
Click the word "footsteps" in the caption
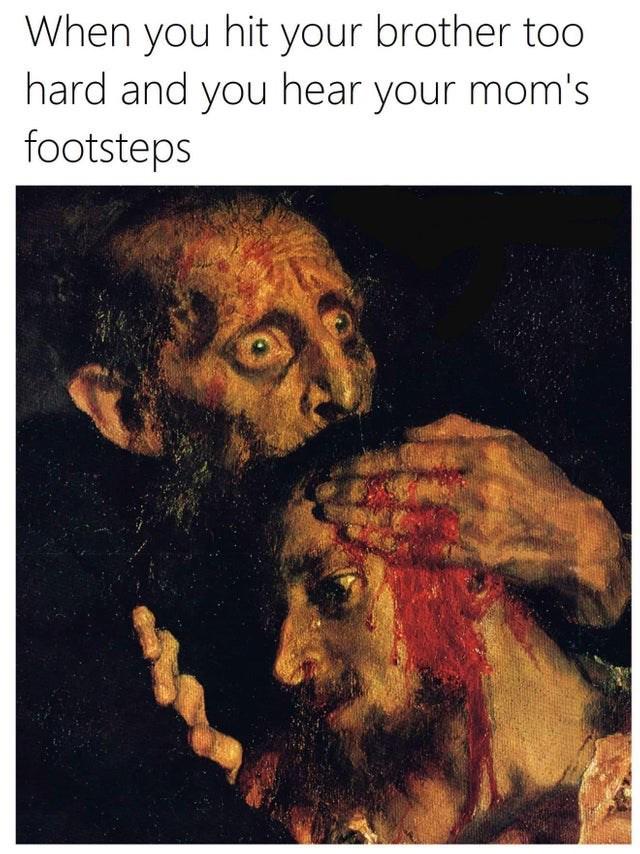click(x=108, y=146)
